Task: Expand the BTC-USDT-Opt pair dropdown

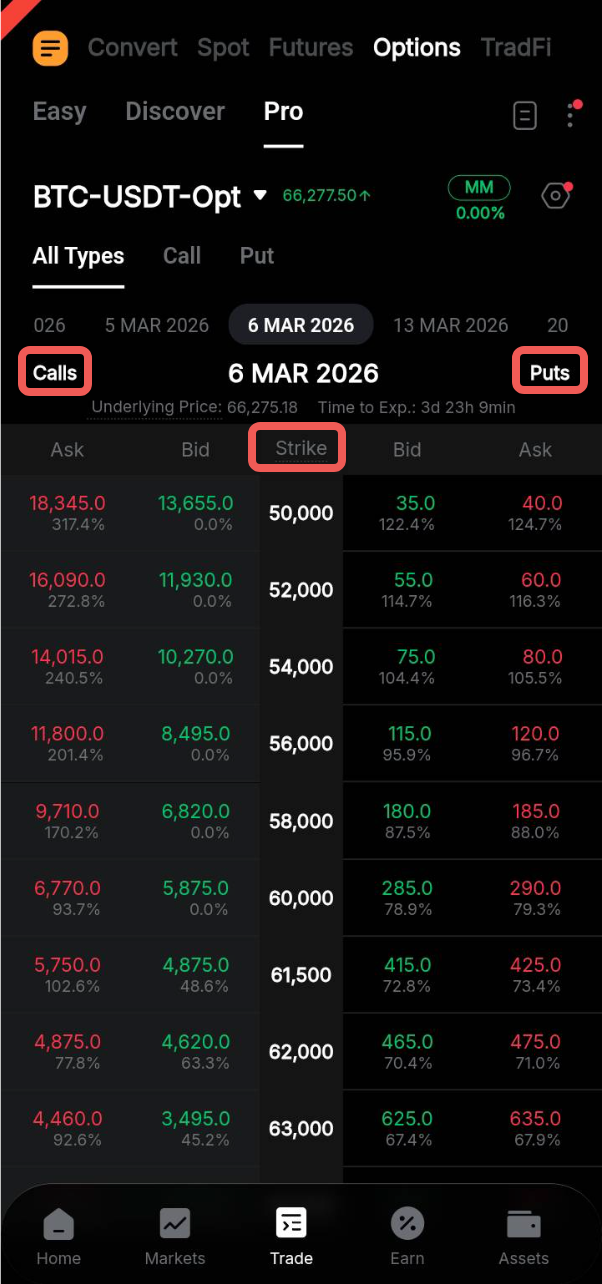Action: (261, 195)
